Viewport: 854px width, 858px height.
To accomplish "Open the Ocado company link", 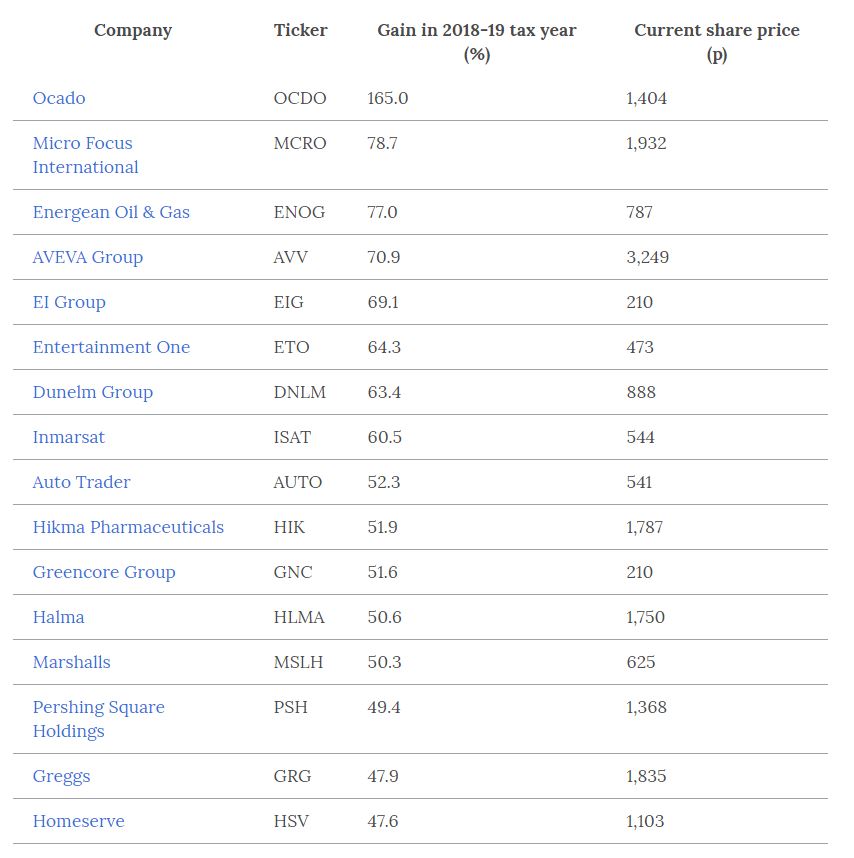I will (x=59, y=98).
